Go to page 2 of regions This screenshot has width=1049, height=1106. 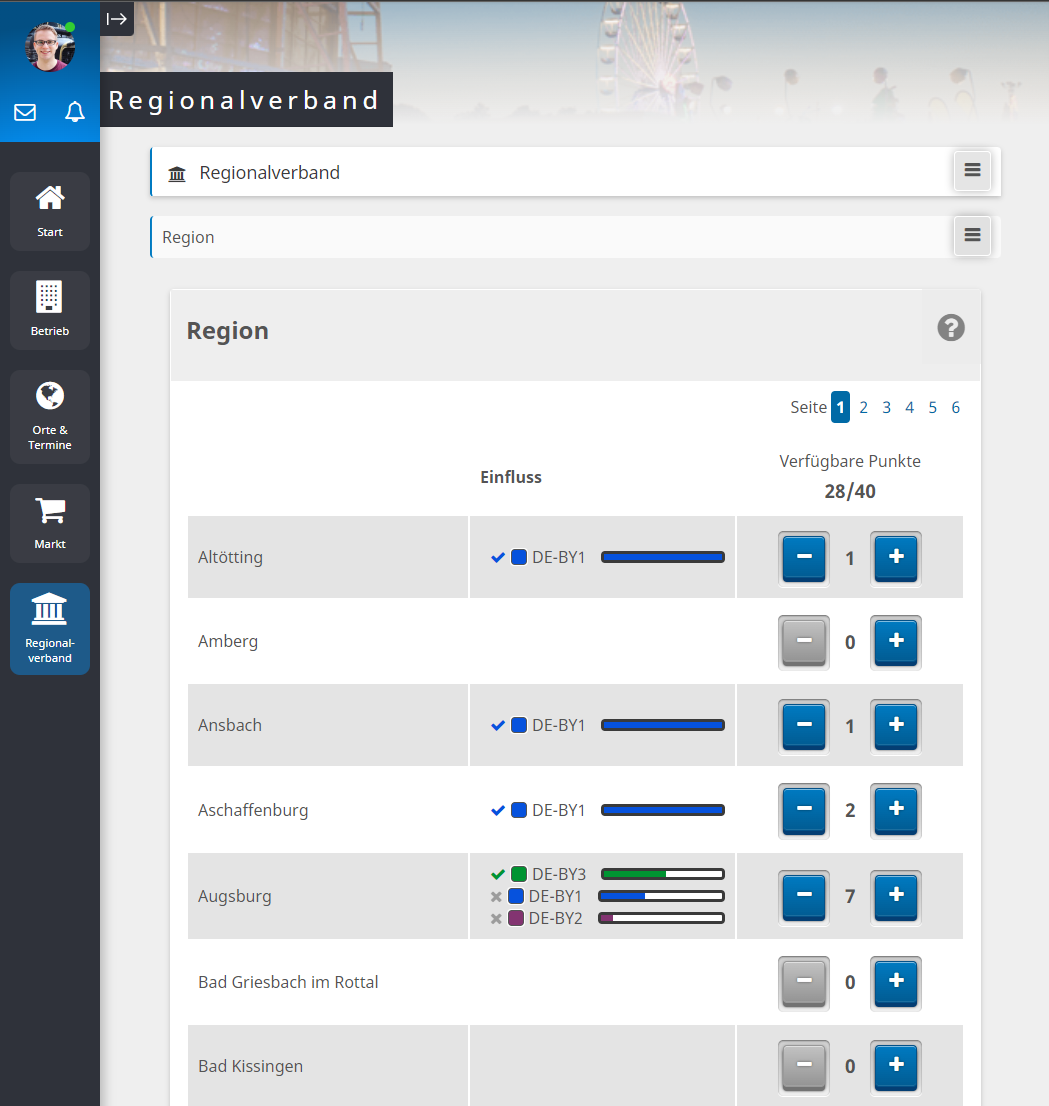coord(864,407)
